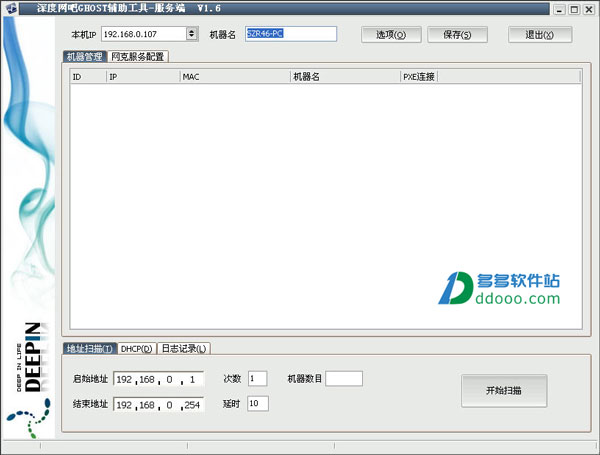Click the PXE连接 column header
The image size is (600, 455).
[419, 77]
